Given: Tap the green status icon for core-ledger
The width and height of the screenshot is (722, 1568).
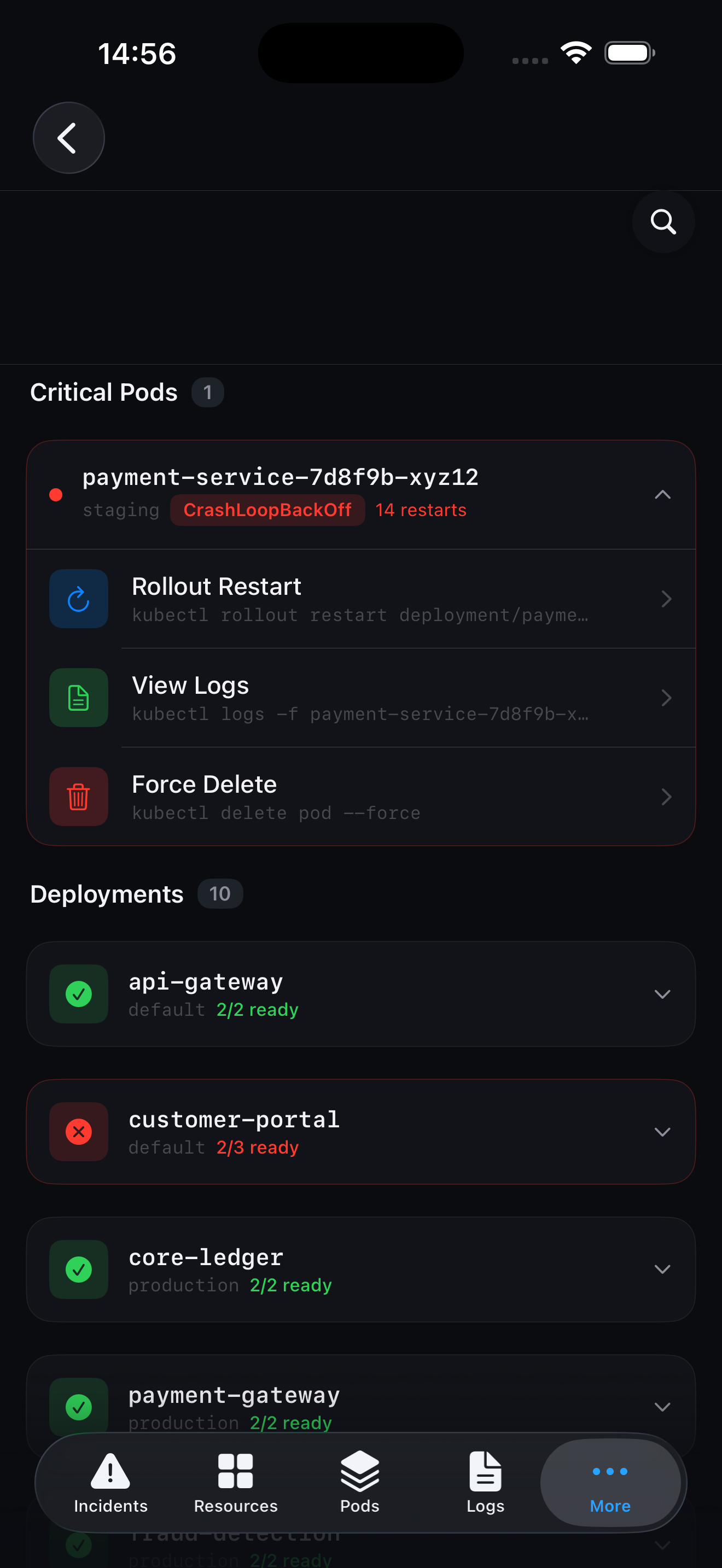Looking at the screenshot, I should coord(79,1269).
